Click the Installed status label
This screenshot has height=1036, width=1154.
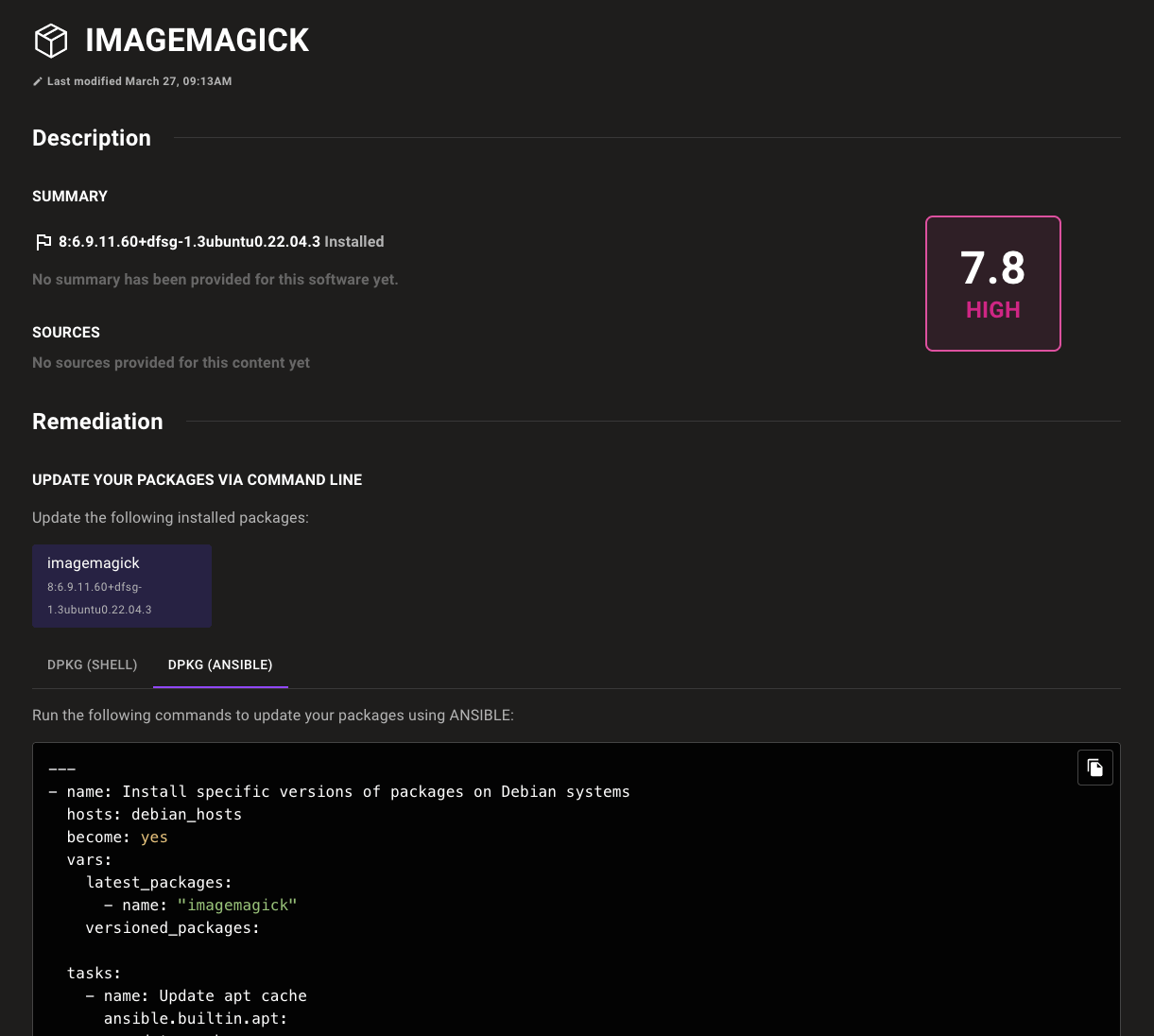pos(353,241)
